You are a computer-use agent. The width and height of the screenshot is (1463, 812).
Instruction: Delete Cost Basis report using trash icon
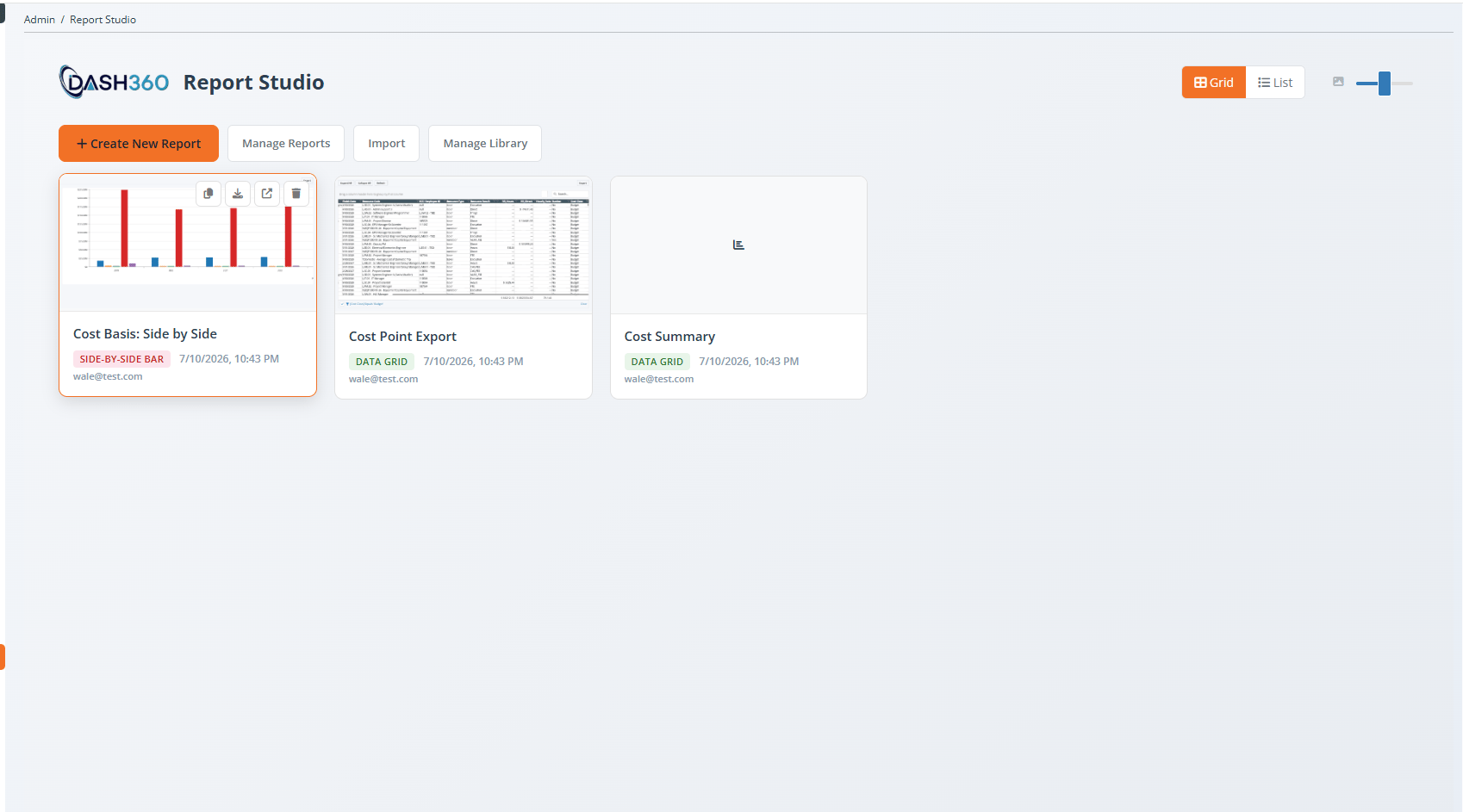tap(296, 194)
